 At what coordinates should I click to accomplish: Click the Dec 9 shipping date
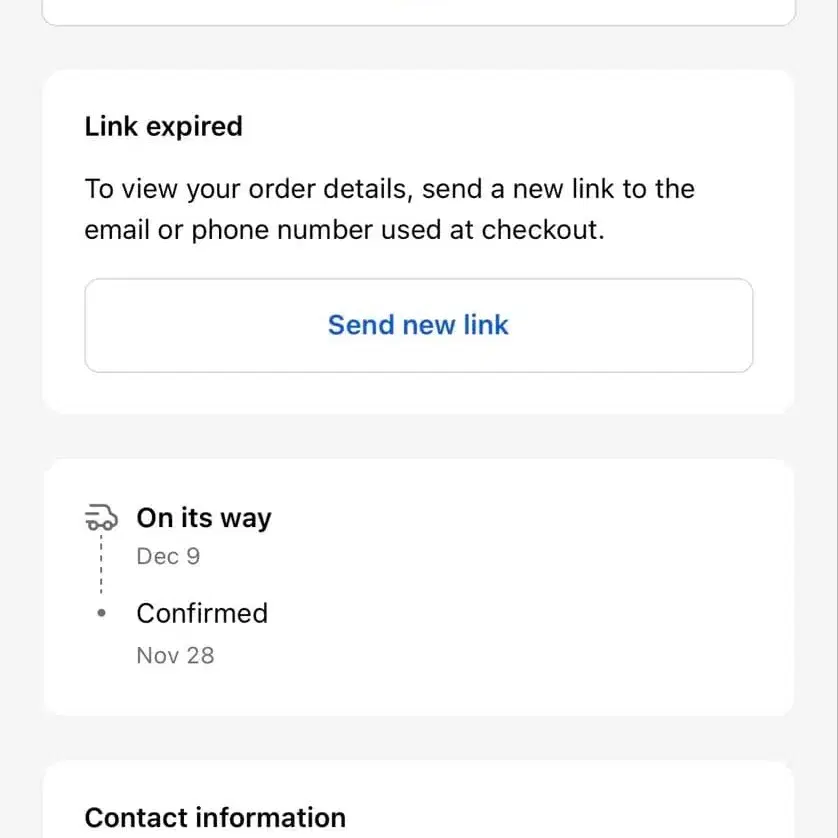[x=168, y=556]
